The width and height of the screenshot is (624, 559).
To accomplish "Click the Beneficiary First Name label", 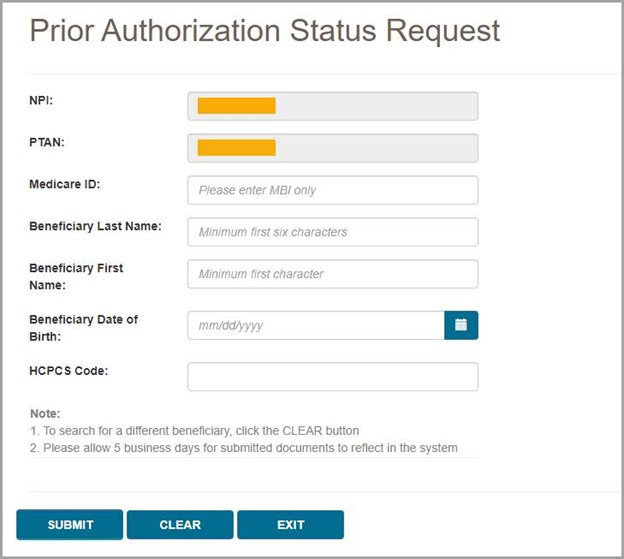I will 76,277.
